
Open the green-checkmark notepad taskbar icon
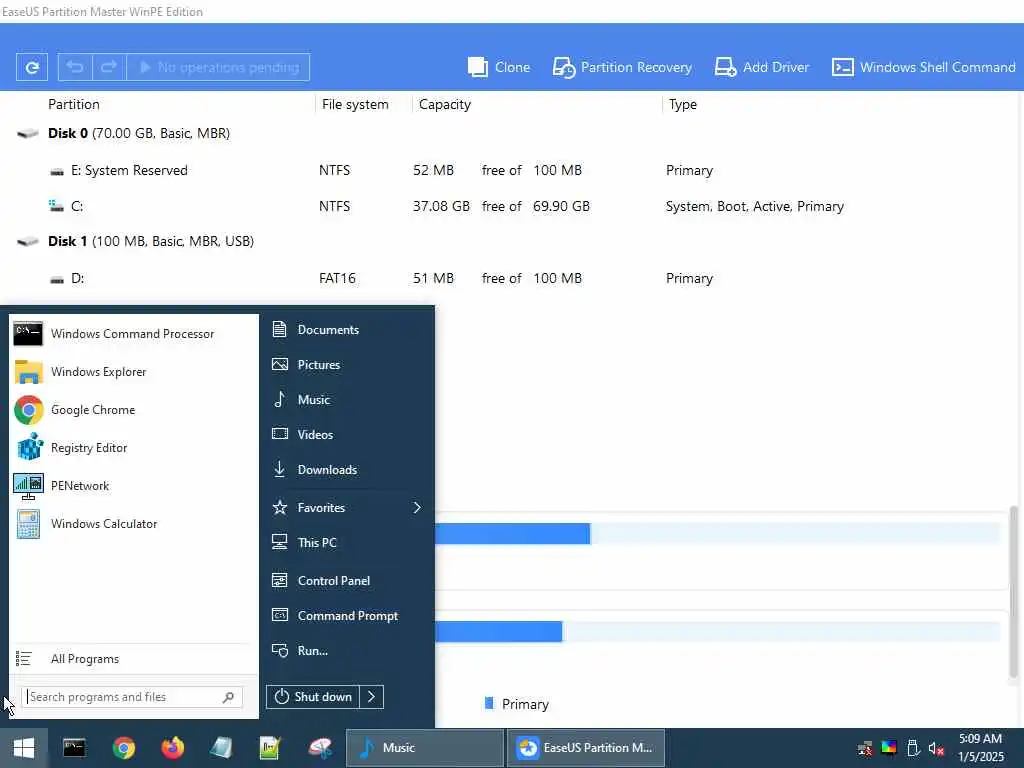(x=270, y=748)
